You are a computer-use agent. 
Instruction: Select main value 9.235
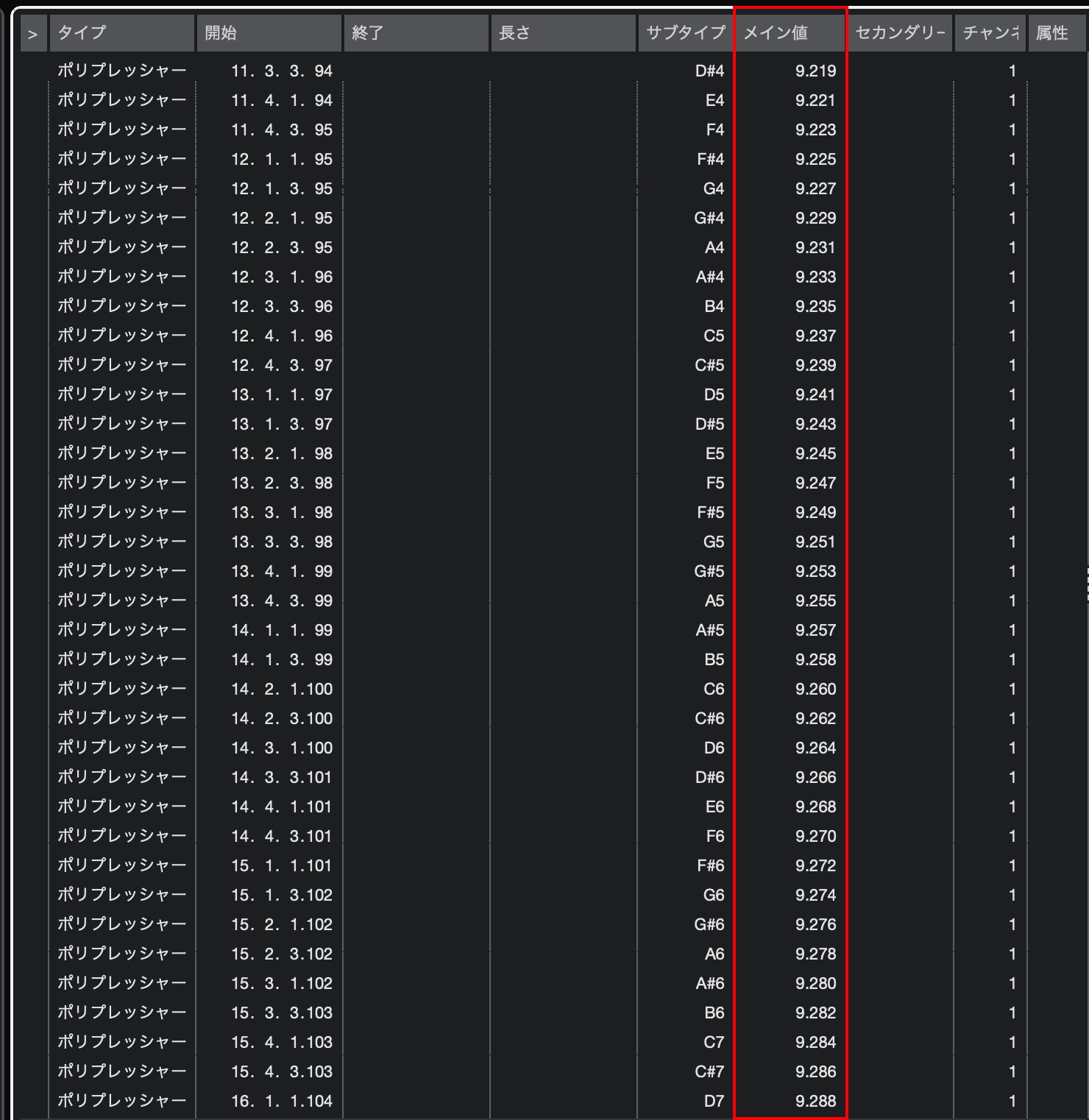click(815, 306)
